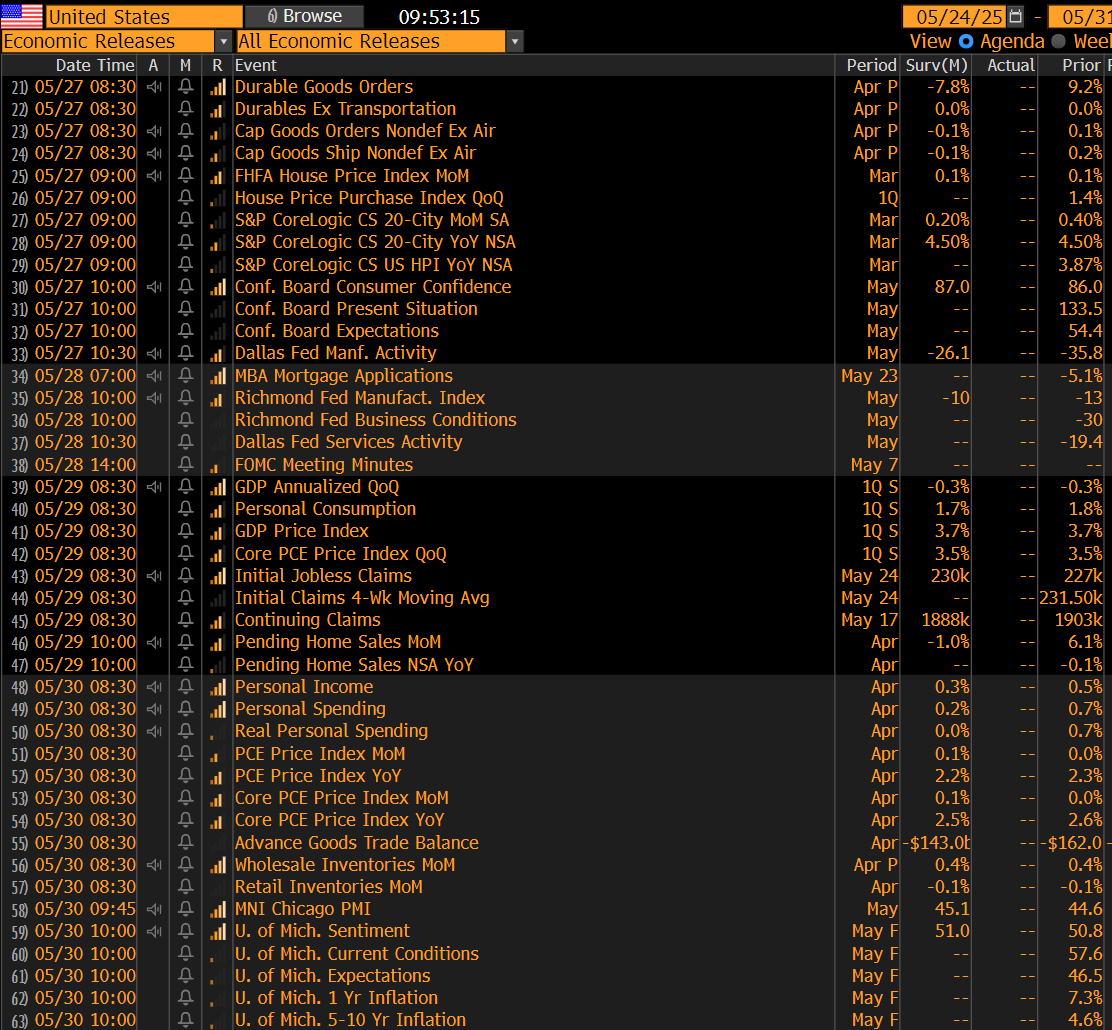Click alert bell for MBA Mortgage Applications

[x=185, y=375]
